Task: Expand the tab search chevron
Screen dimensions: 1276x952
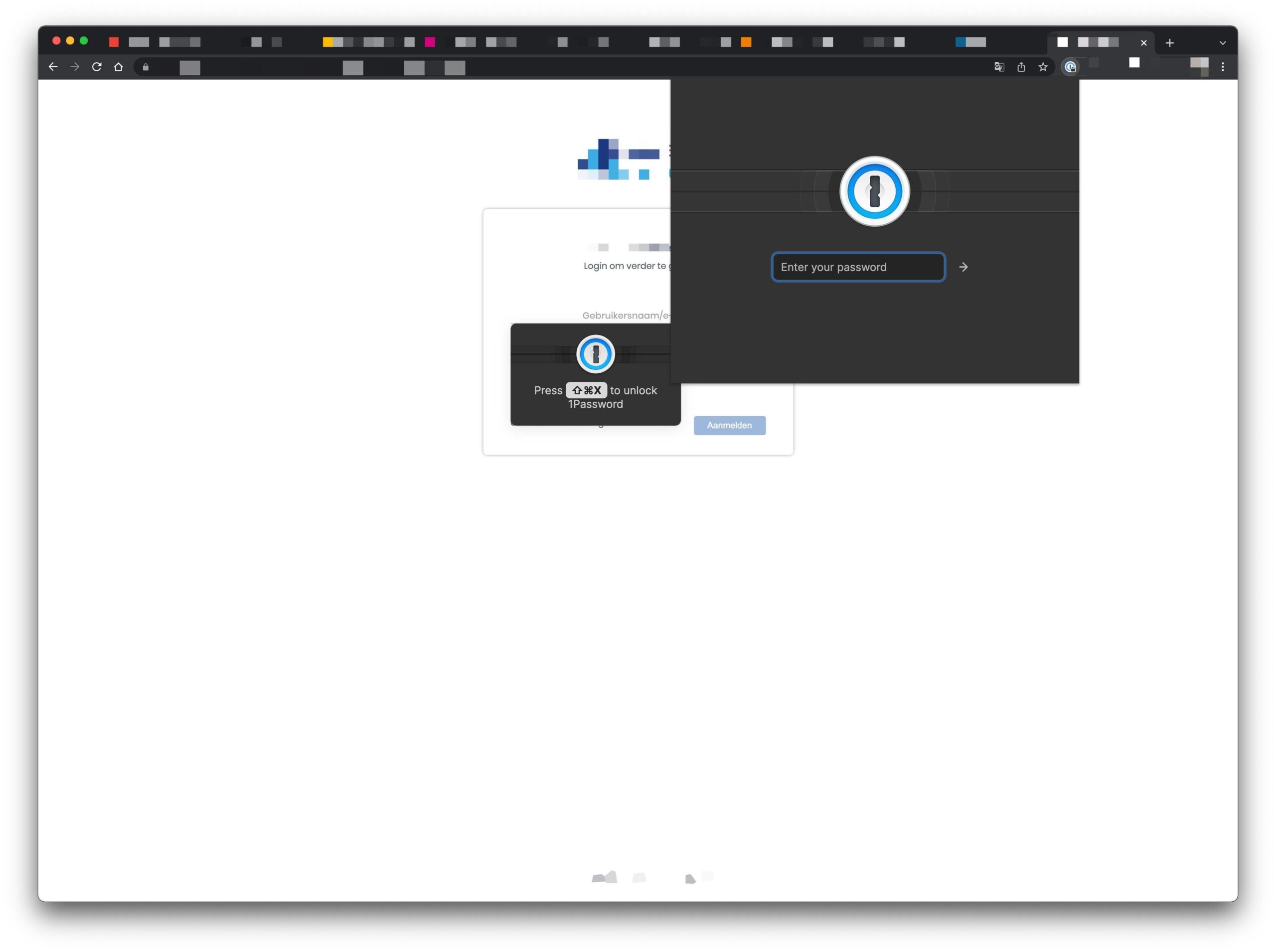Action: (1222, 43)
